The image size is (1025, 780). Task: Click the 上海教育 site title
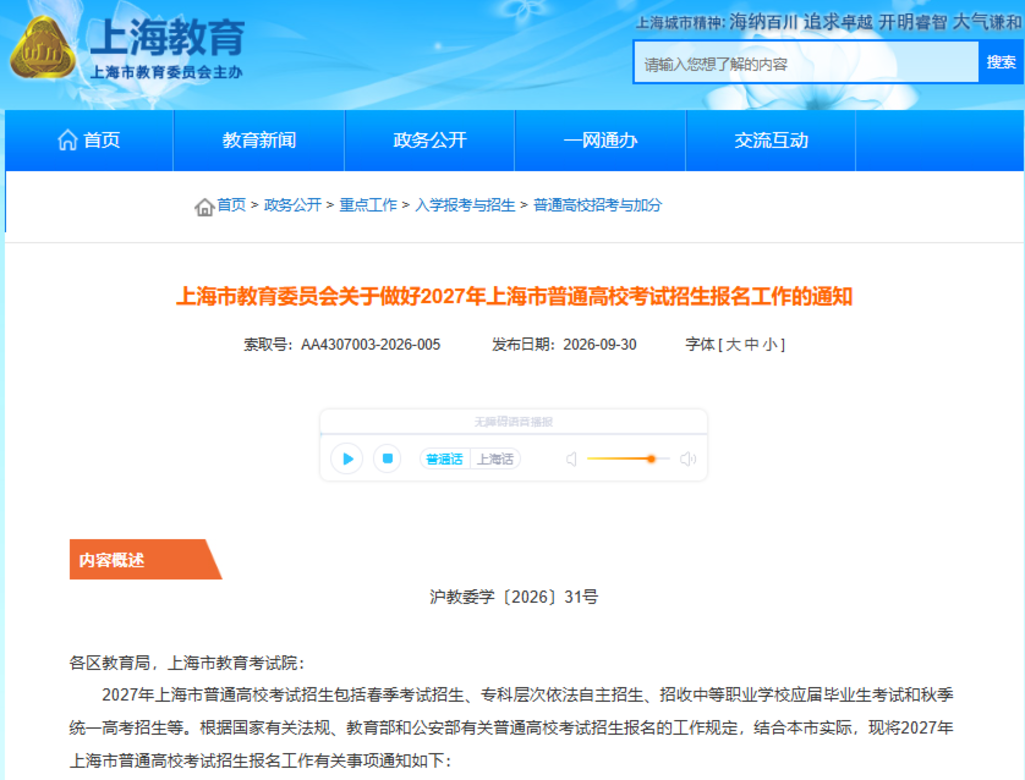[167, 37]
